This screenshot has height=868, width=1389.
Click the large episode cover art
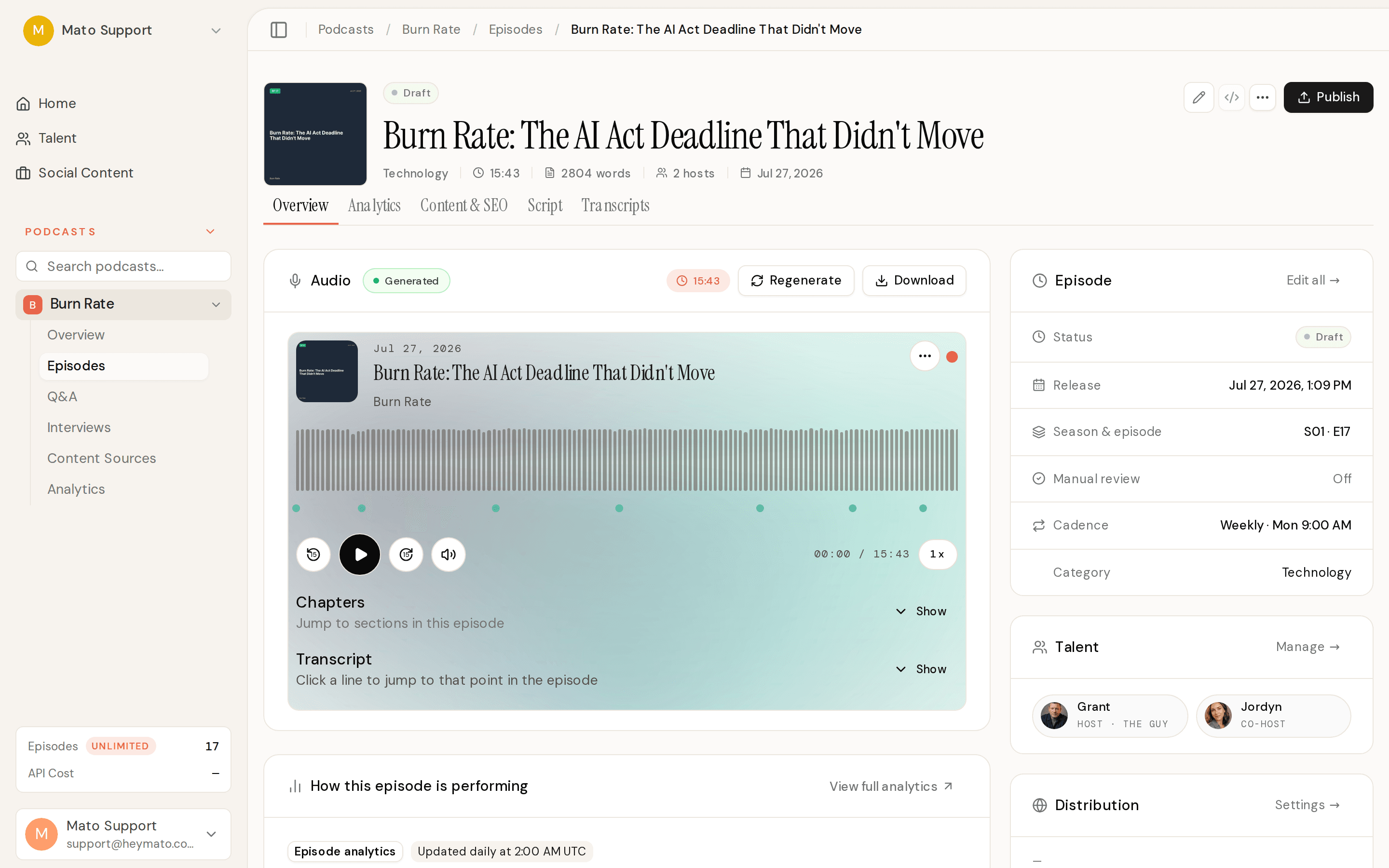click(x=315, y=134)
